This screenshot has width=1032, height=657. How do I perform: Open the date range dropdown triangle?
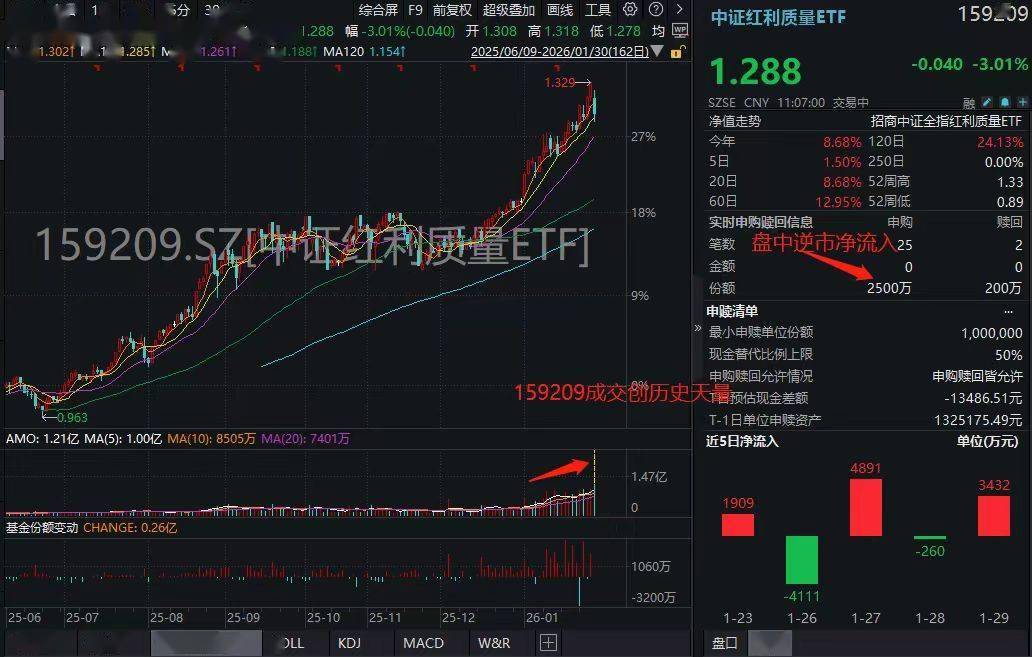[x=657, y=51]
